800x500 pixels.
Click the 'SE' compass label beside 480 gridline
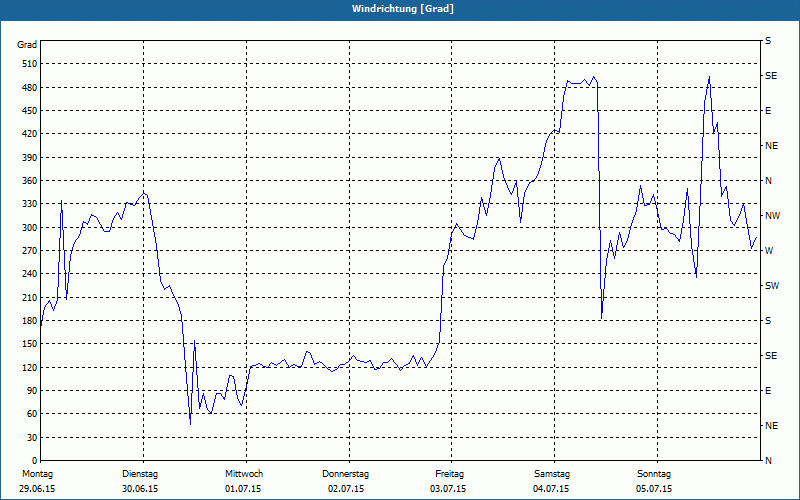coord(771,76)
